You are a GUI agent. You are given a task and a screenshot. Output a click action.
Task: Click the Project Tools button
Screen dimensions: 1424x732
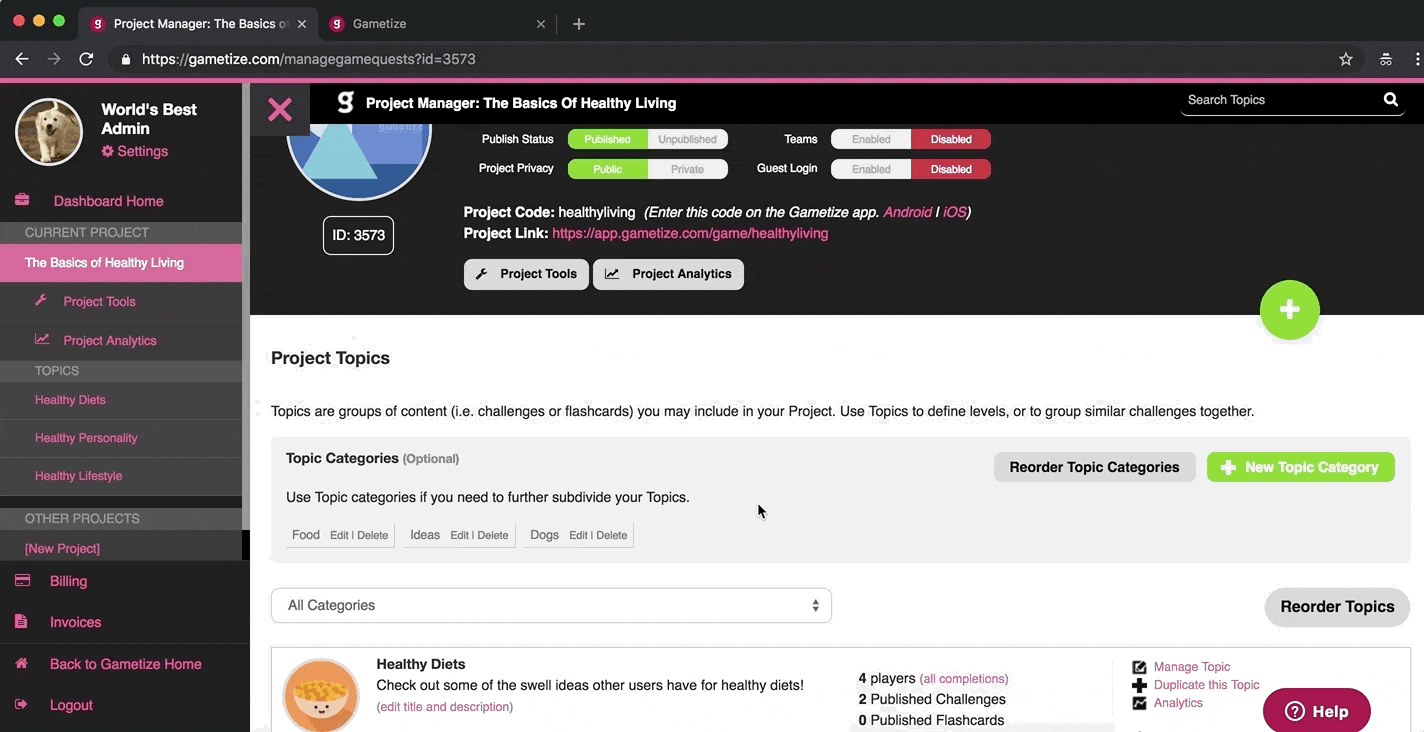pos(527,274)
